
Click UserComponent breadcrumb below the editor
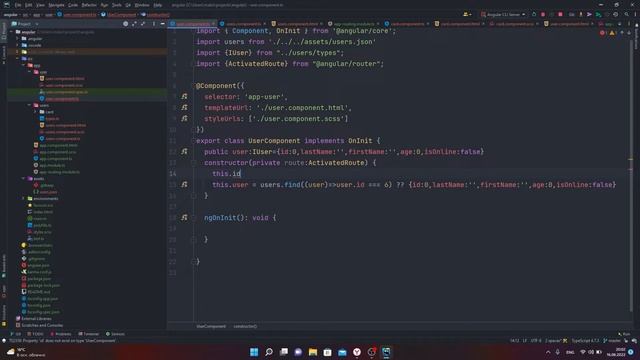click(x=211, y=327)
